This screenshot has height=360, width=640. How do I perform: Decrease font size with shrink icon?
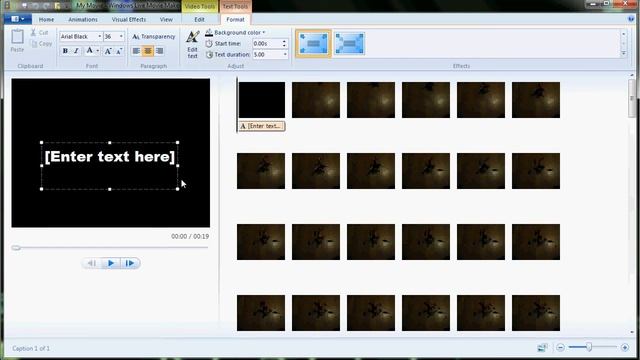pos(119,51)
